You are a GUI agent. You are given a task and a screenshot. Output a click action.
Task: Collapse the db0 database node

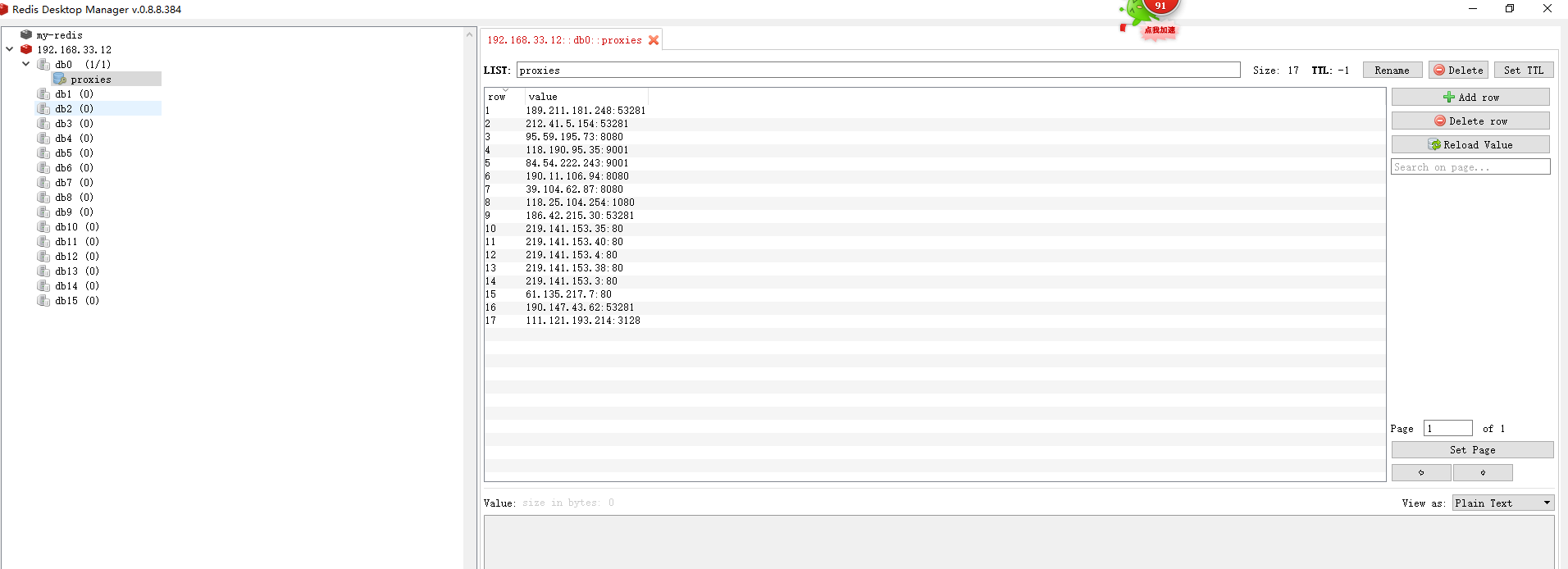point(25,64)
